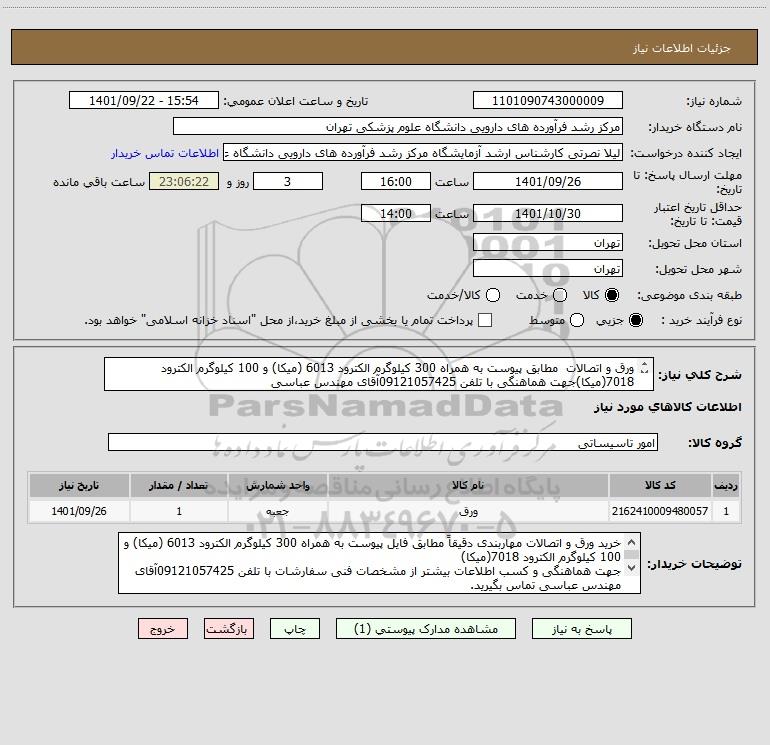Click the general description text area
Screen dimensions: 770x745
[379, 375]
